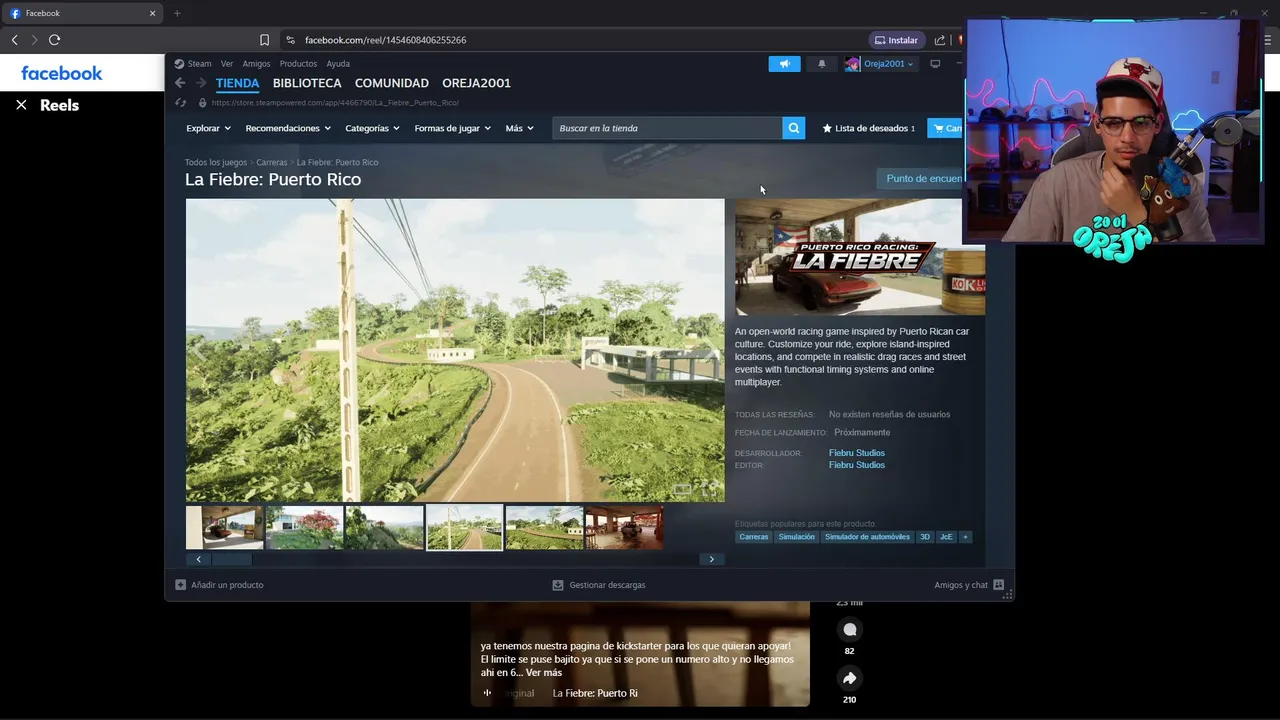The image size is (1280, 720).
Task: Reload the browser page
Action: [x=54, y=40]
